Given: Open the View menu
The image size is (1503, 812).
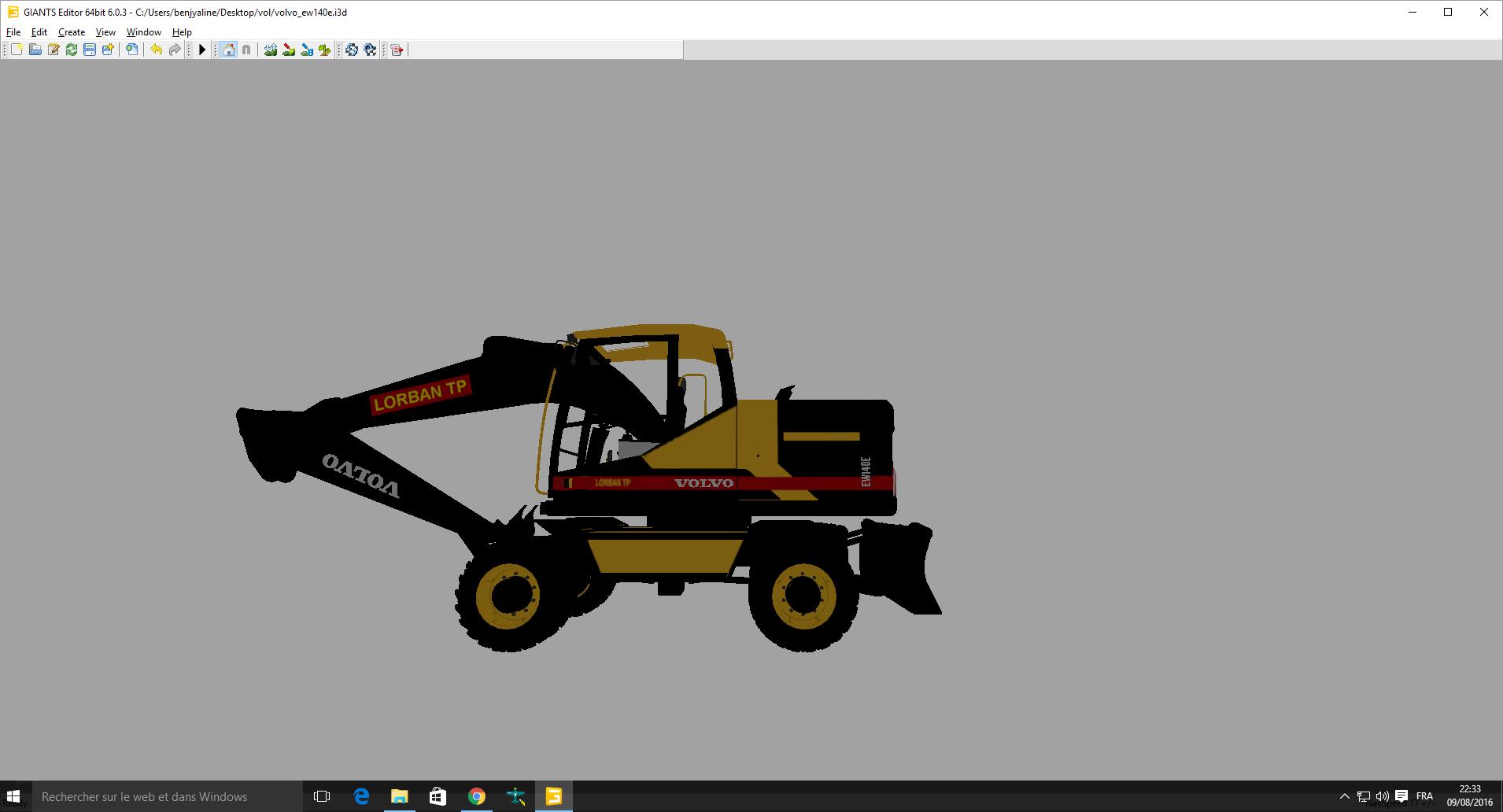Looking at the screenshot, I should tap(105, 32).
